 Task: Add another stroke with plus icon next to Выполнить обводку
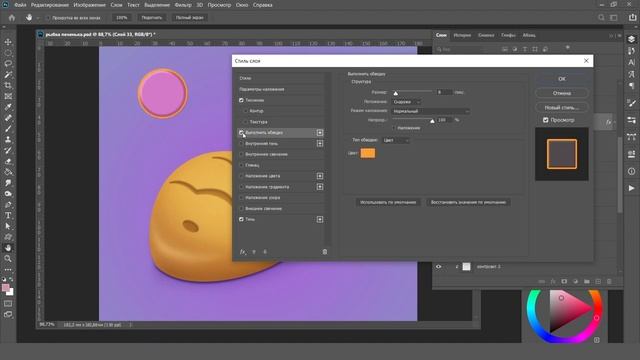[x=320, y=133]
